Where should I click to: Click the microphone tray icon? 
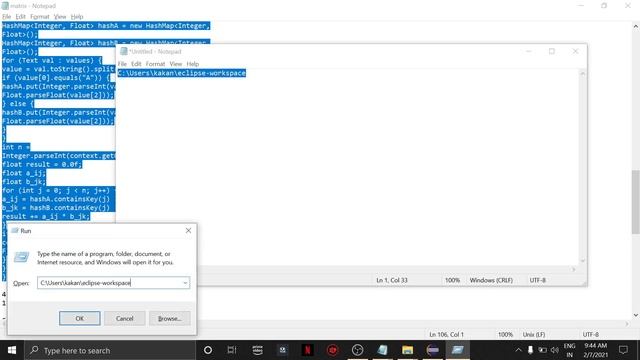pyautogui.click(x=530, y=350)
